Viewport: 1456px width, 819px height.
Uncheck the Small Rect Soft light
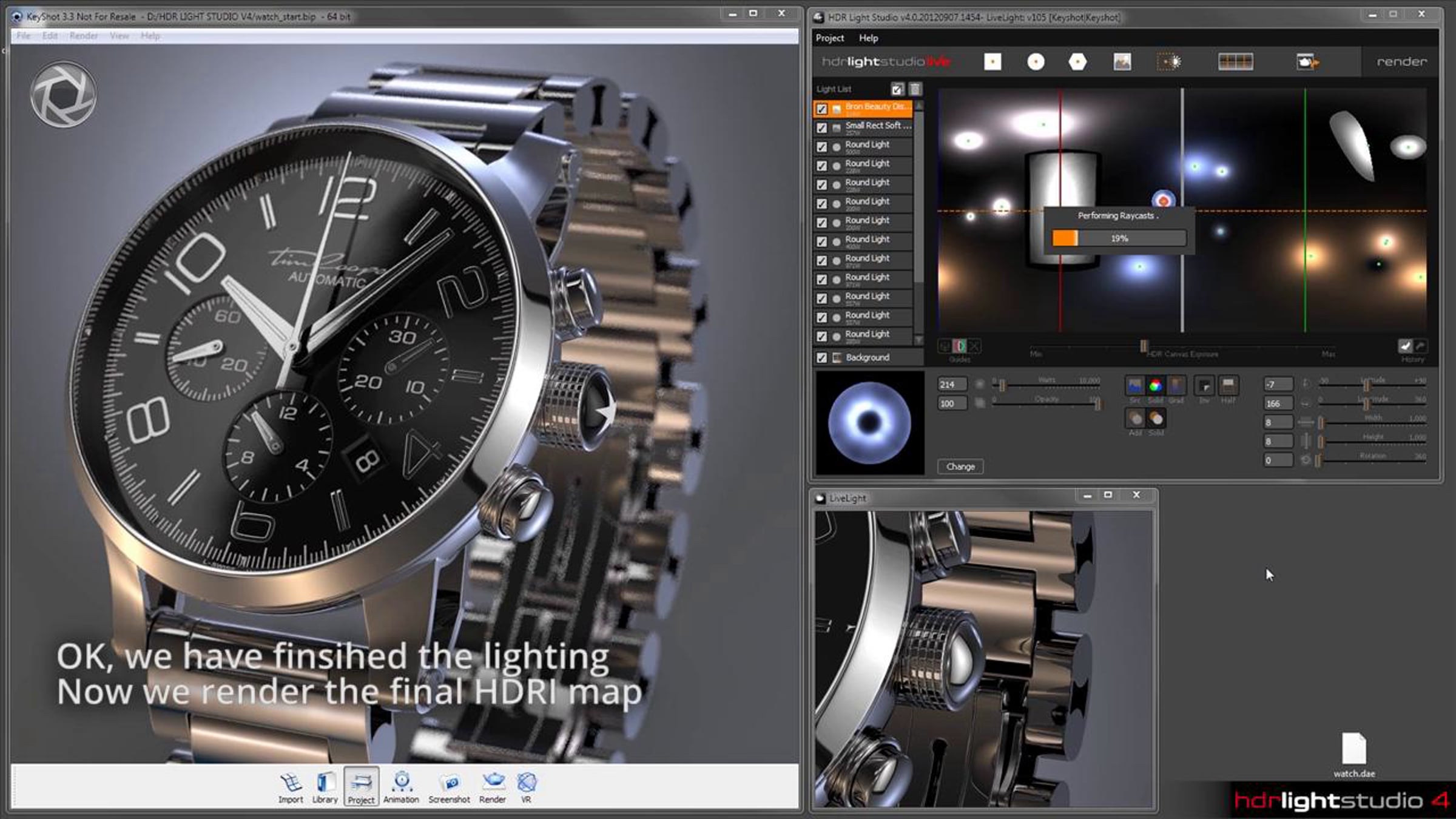coord(821,128)
